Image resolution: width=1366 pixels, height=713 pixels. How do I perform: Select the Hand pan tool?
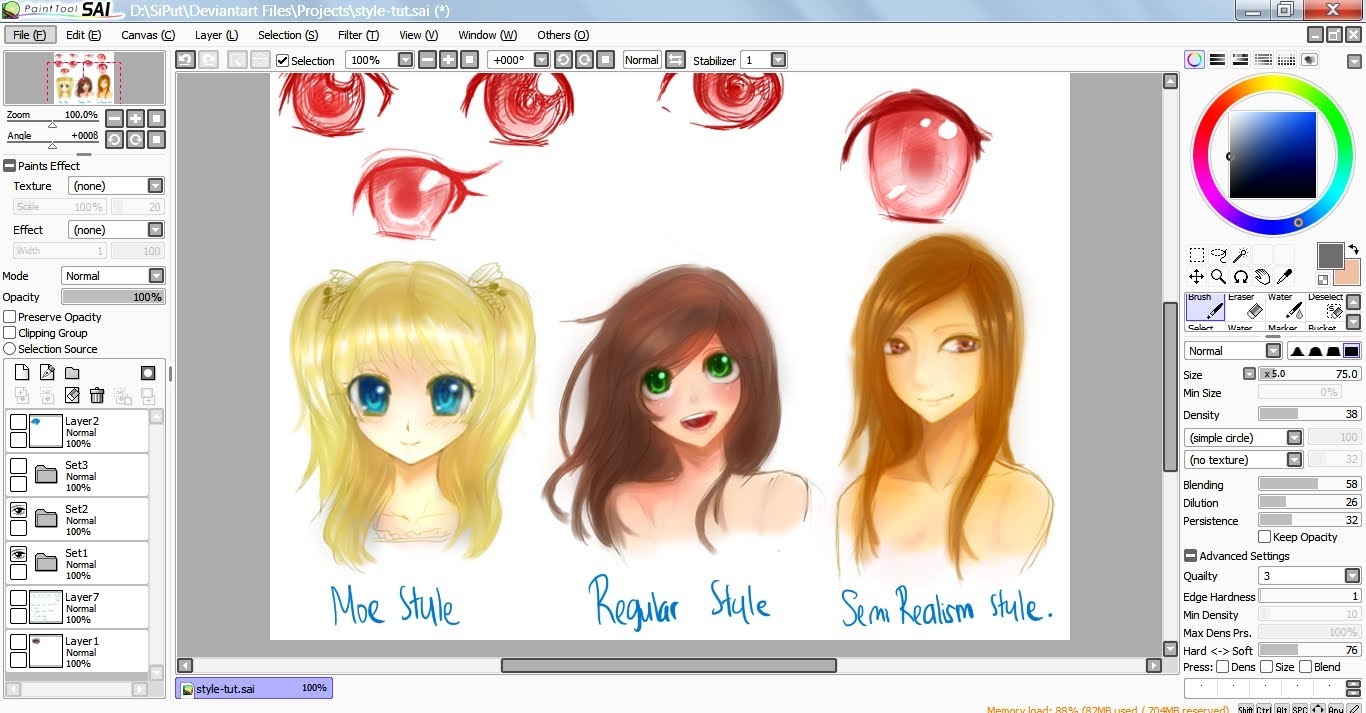coord(1263,277)
